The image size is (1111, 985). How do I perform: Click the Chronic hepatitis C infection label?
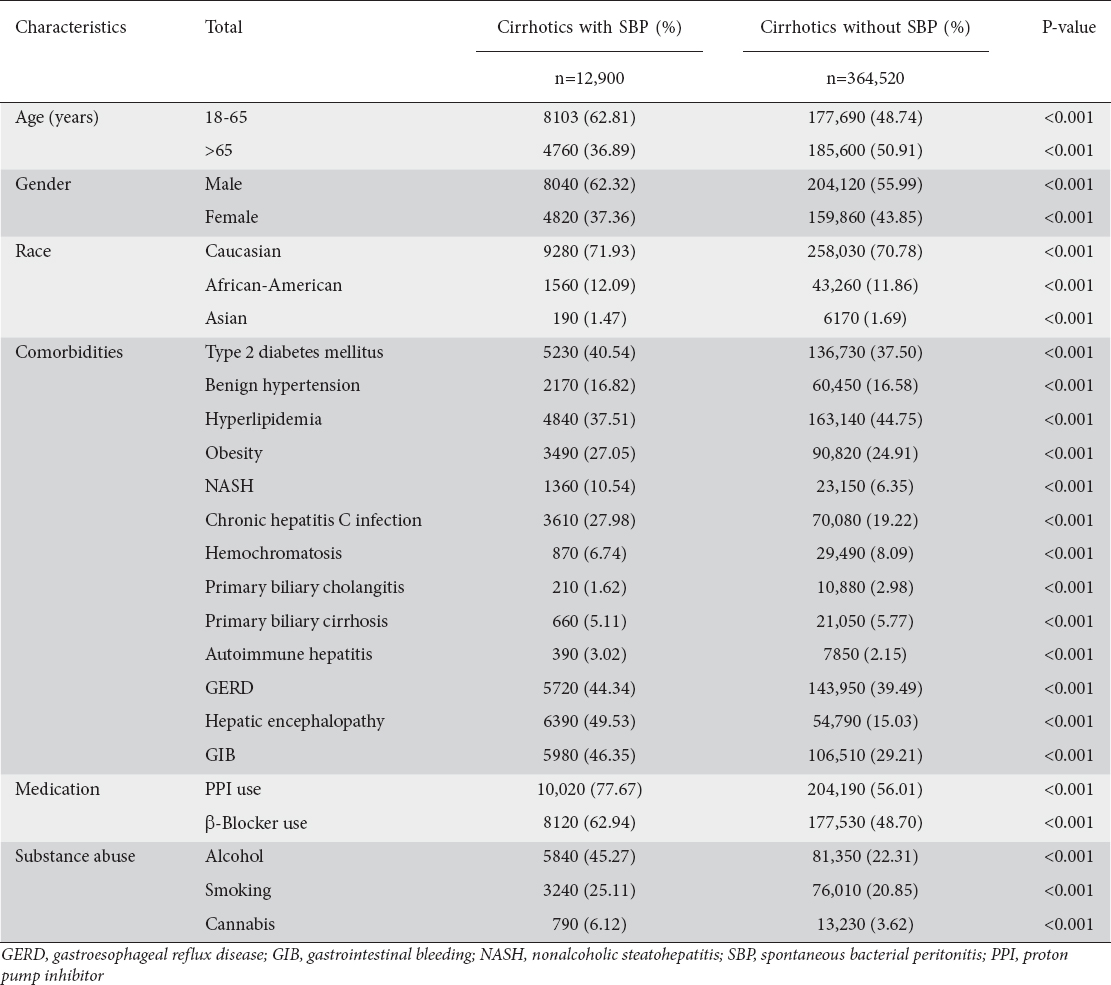(313, 519)
